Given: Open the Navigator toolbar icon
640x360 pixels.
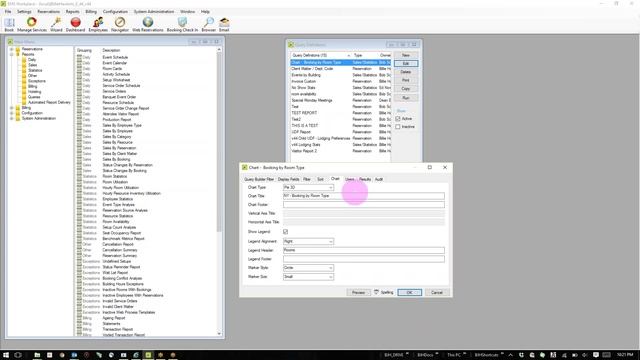Looking at the screenshot, I should 120,24.
